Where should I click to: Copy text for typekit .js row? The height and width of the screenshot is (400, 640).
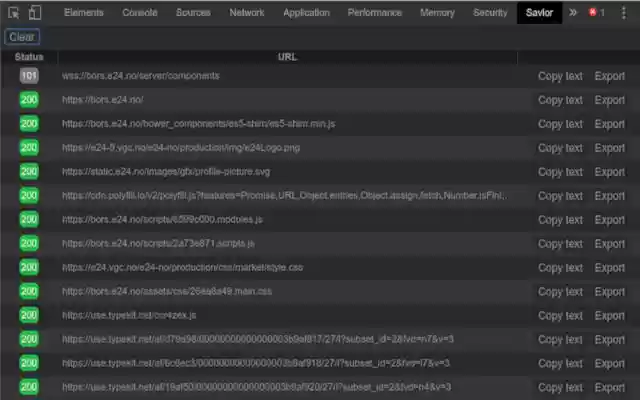click(560, 316)
